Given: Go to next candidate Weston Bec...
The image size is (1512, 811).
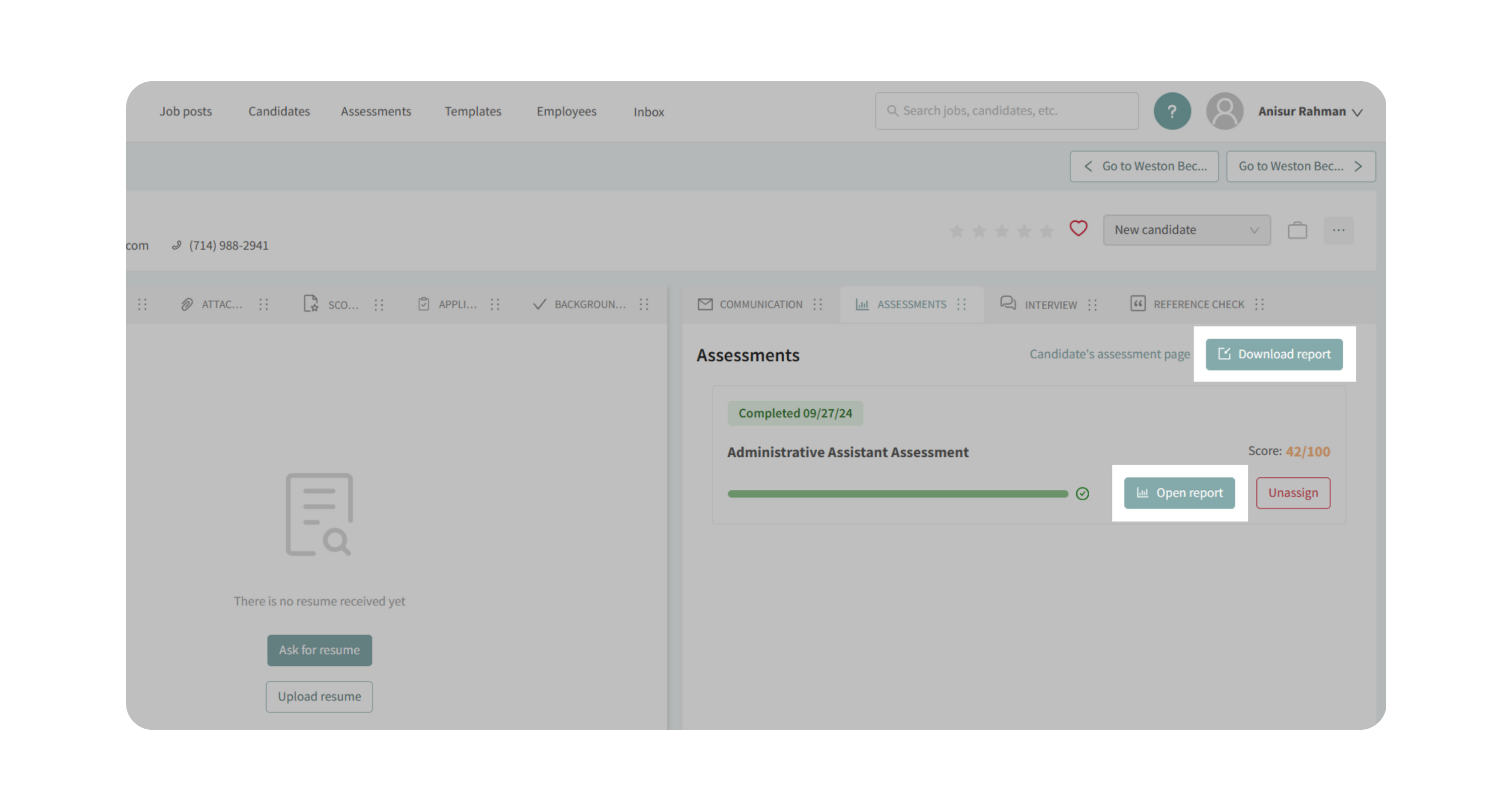Looking at the screenshot, I should click(x=1300, y=166).
